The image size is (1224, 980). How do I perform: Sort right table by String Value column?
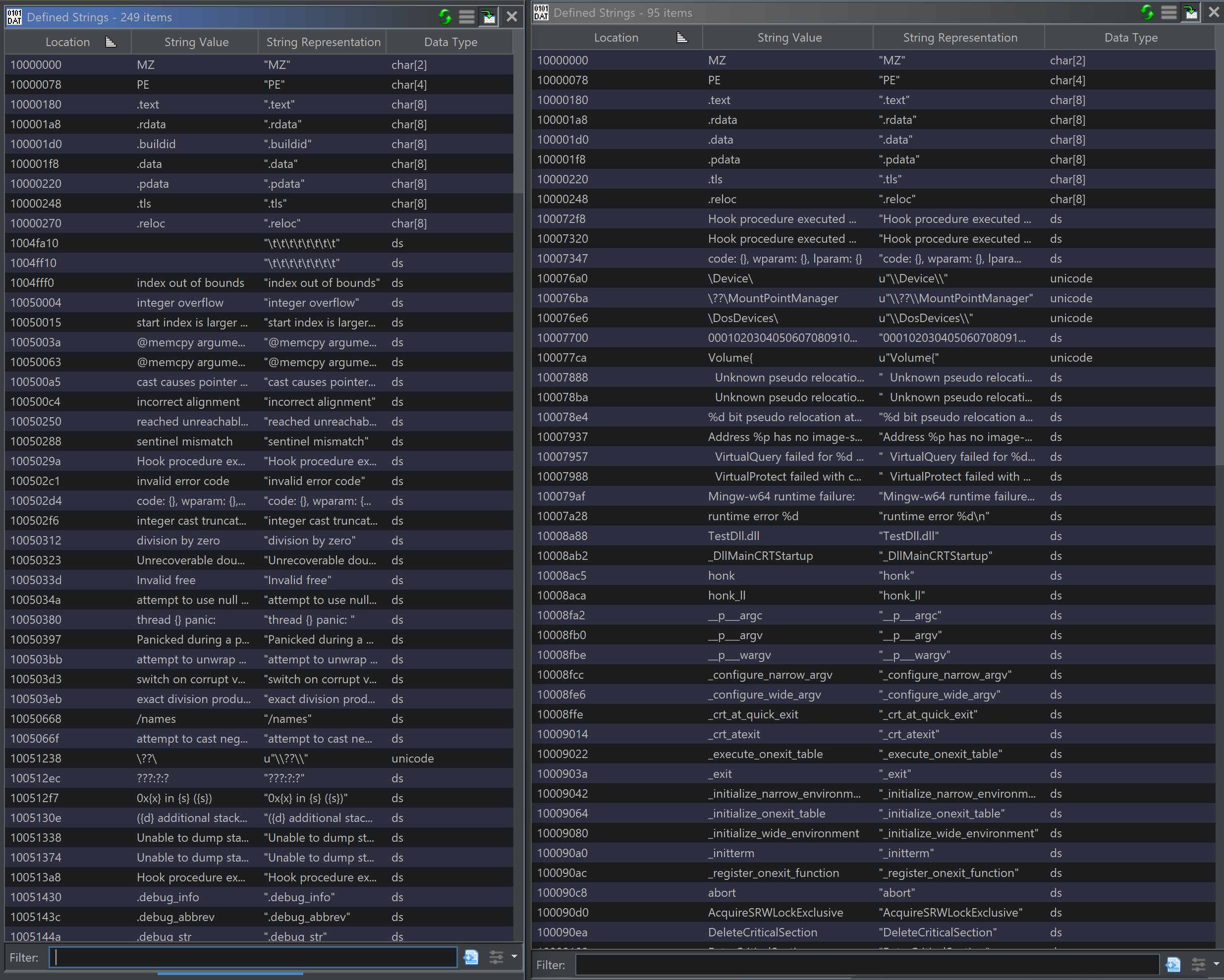coord(789,38)
